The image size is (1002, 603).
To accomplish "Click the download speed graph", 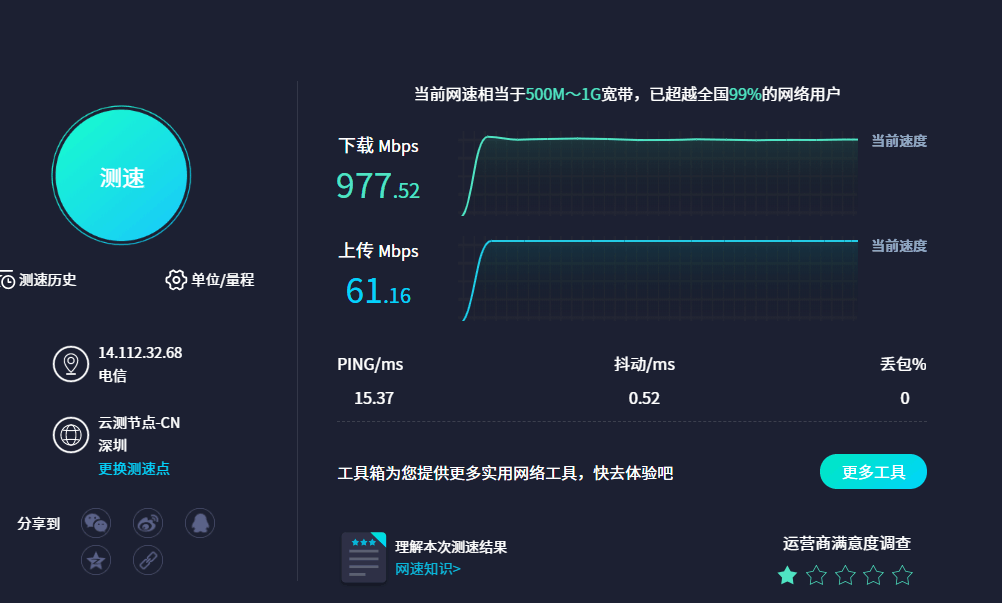I will coord(659,174).
